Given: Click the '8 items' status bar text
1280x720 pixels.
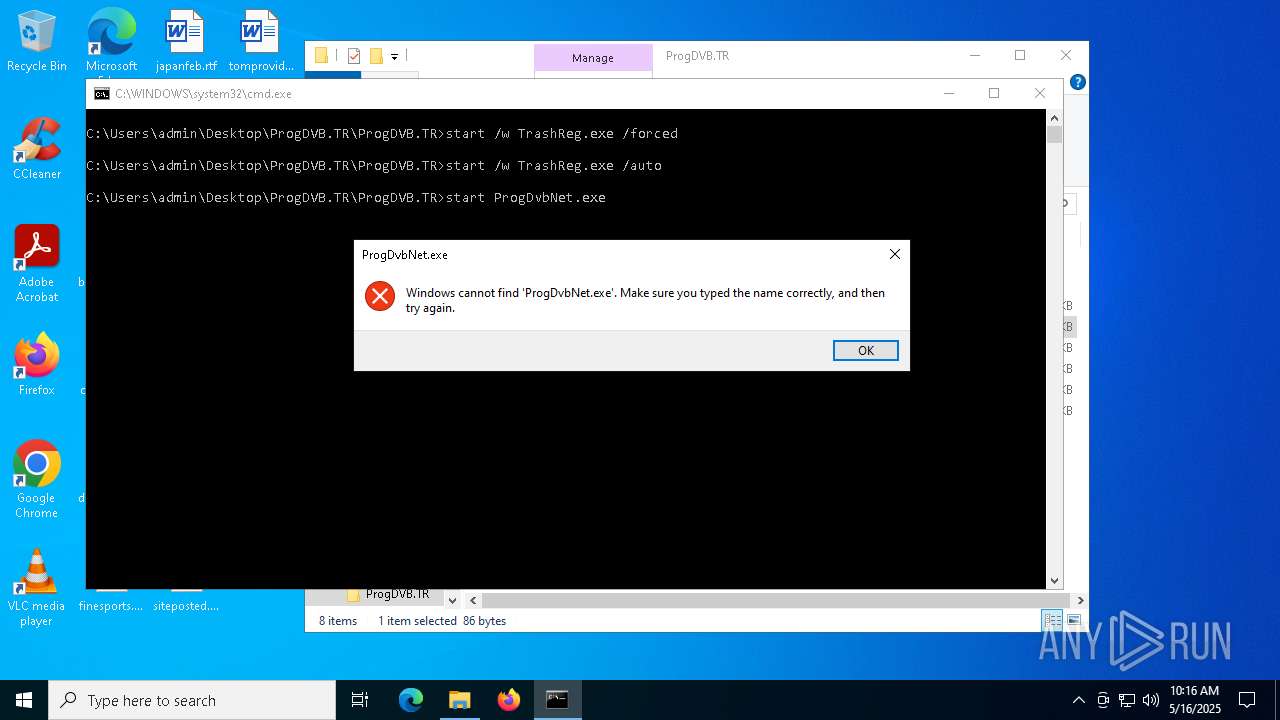Looking at the screenshot, I should coord(338,621).
